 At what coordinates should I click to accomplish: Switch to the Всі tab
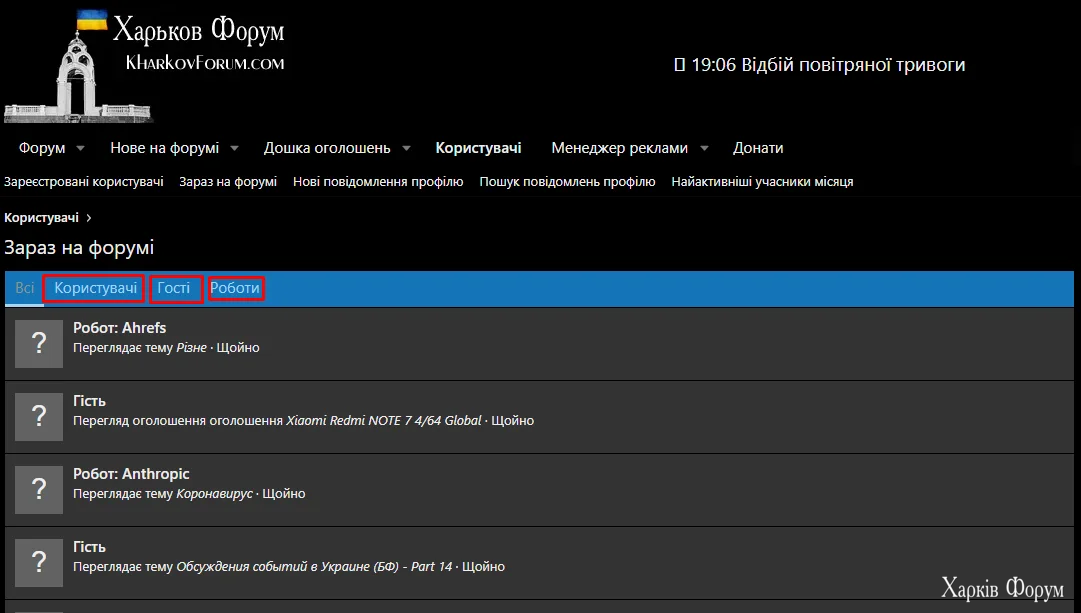(x=25, y=288)
